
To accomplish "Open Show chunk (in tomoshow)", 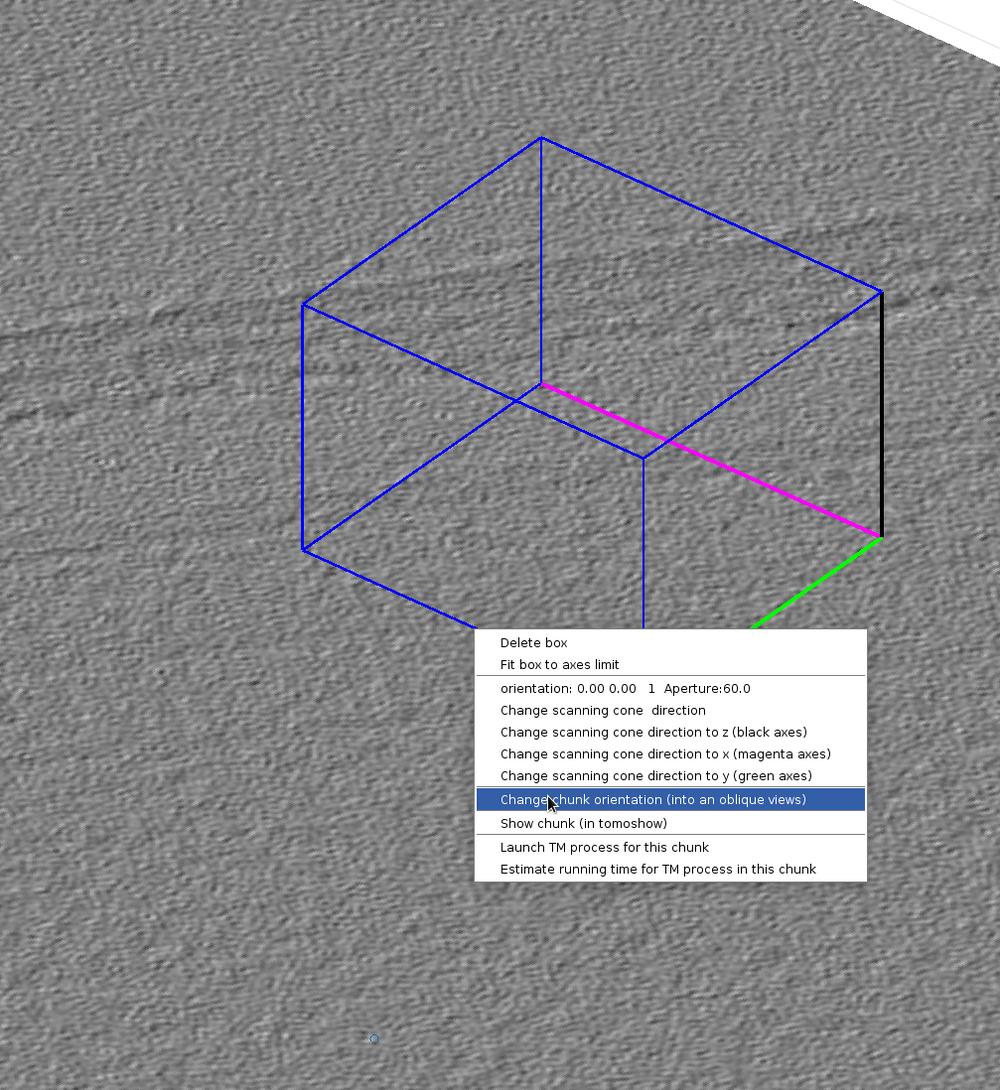I will pyautogui.click(x=583, y=824).
